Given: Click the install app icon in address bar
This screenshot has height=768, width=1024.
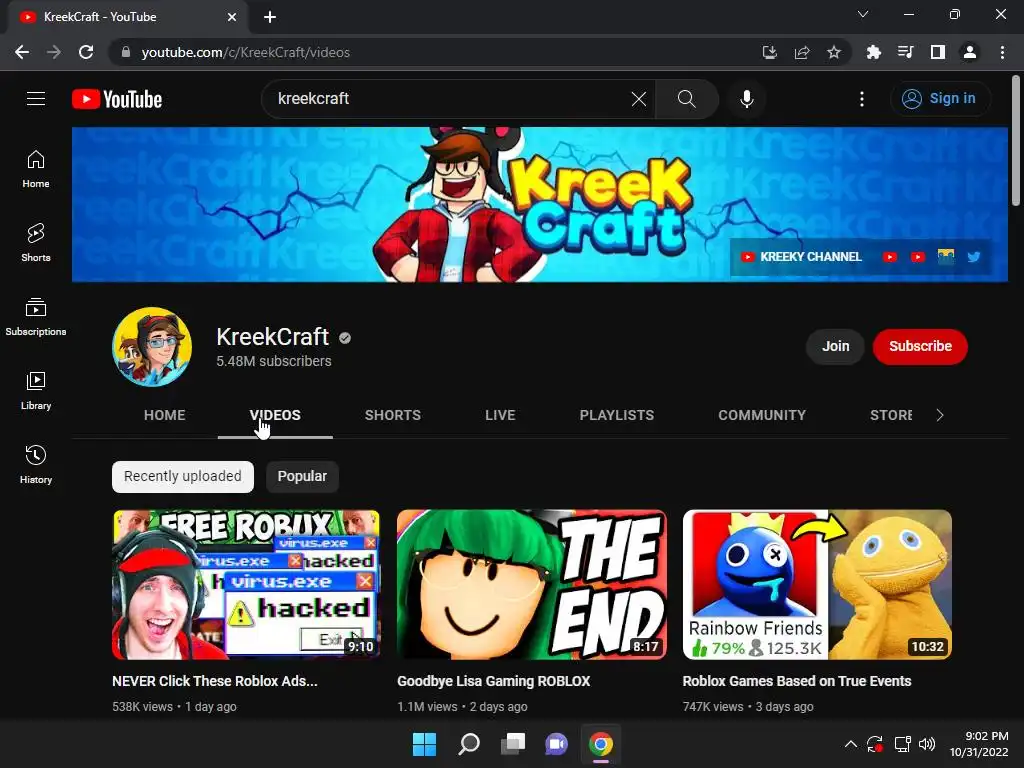Looking at the screenshot, I should pyautogui.click(x=770, y=52).
